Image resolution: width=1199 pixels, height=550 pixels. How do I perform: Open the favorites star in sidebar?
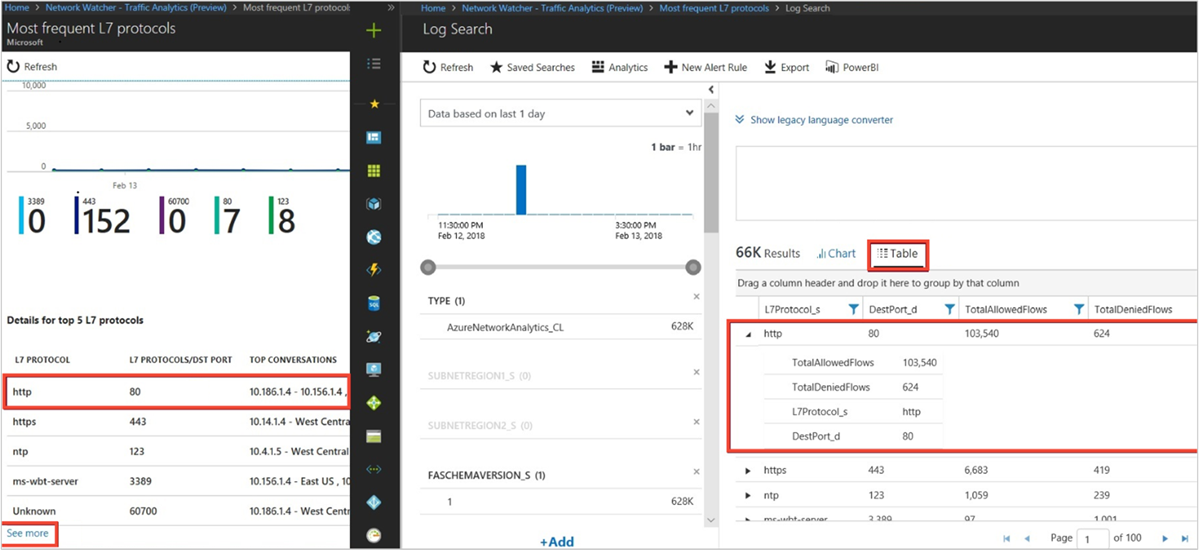click(374, 103)
